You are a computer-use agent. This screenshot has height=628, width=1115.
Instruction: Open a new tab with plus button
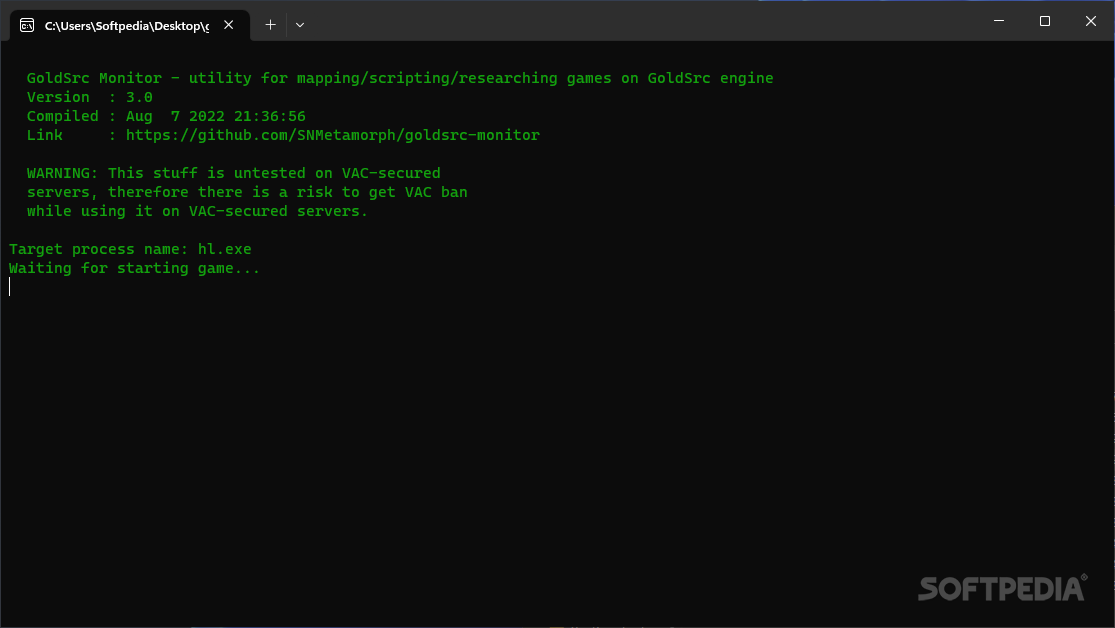270,25
